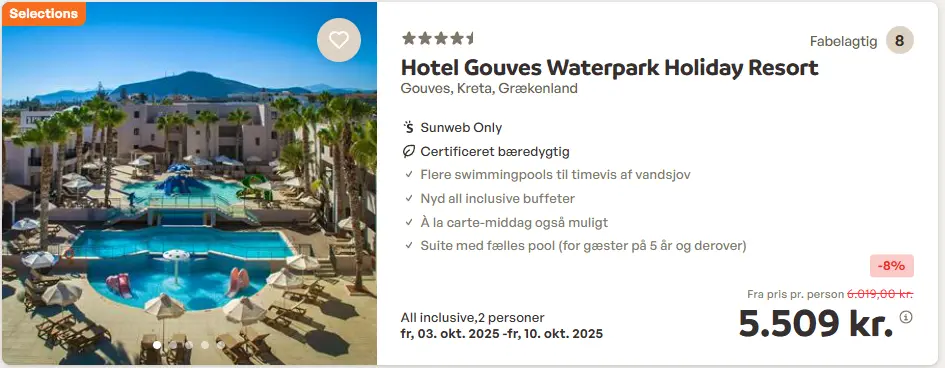The image size is (945, 368).
Task: Click the Gouves, Kreta, Grækenland location text
Action: click(x=489, y=89)
